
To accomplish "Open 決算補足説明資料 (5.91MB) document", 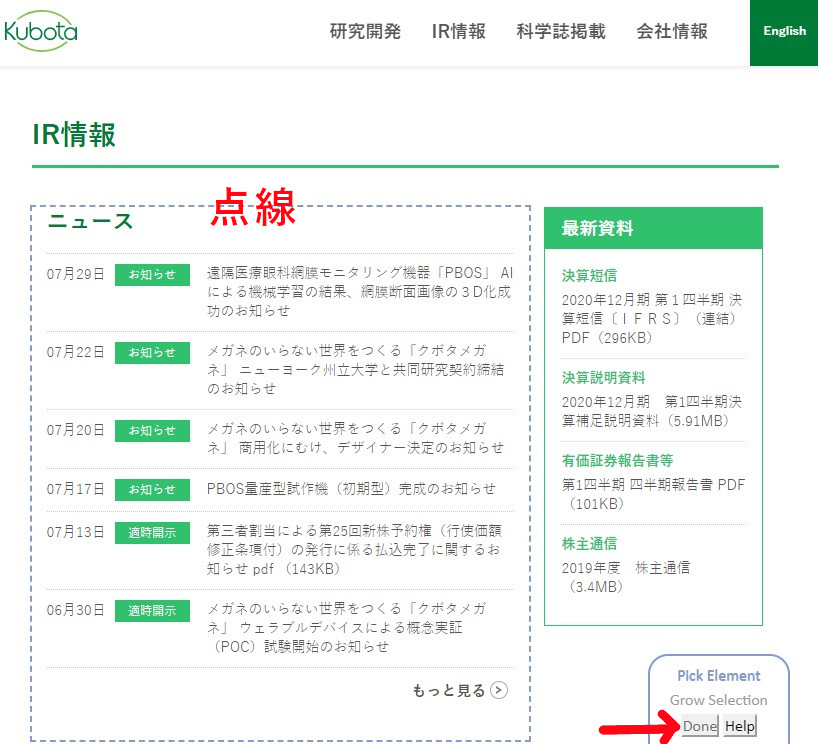I will point(652,411).
